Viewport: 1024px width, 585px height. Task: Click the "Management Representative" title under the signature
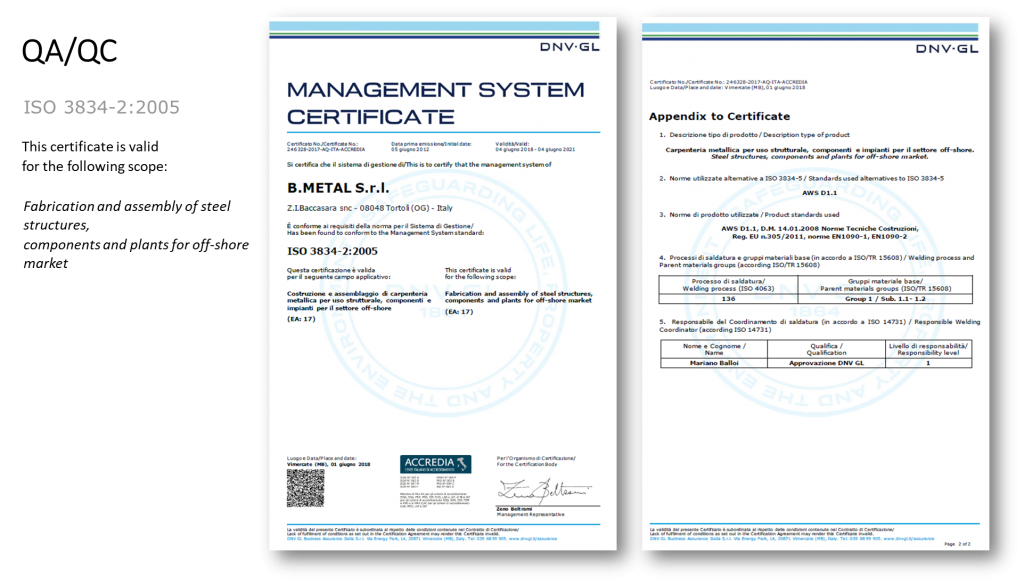[530, 514]
